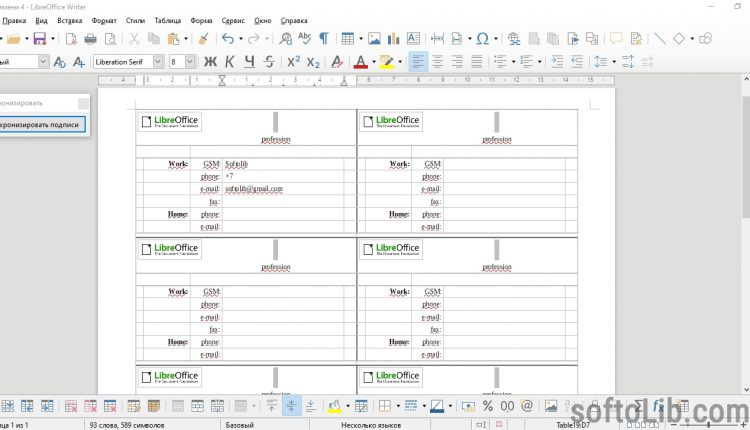Click the Insert Chart icon
750x430 pixels.
(394, 39)
